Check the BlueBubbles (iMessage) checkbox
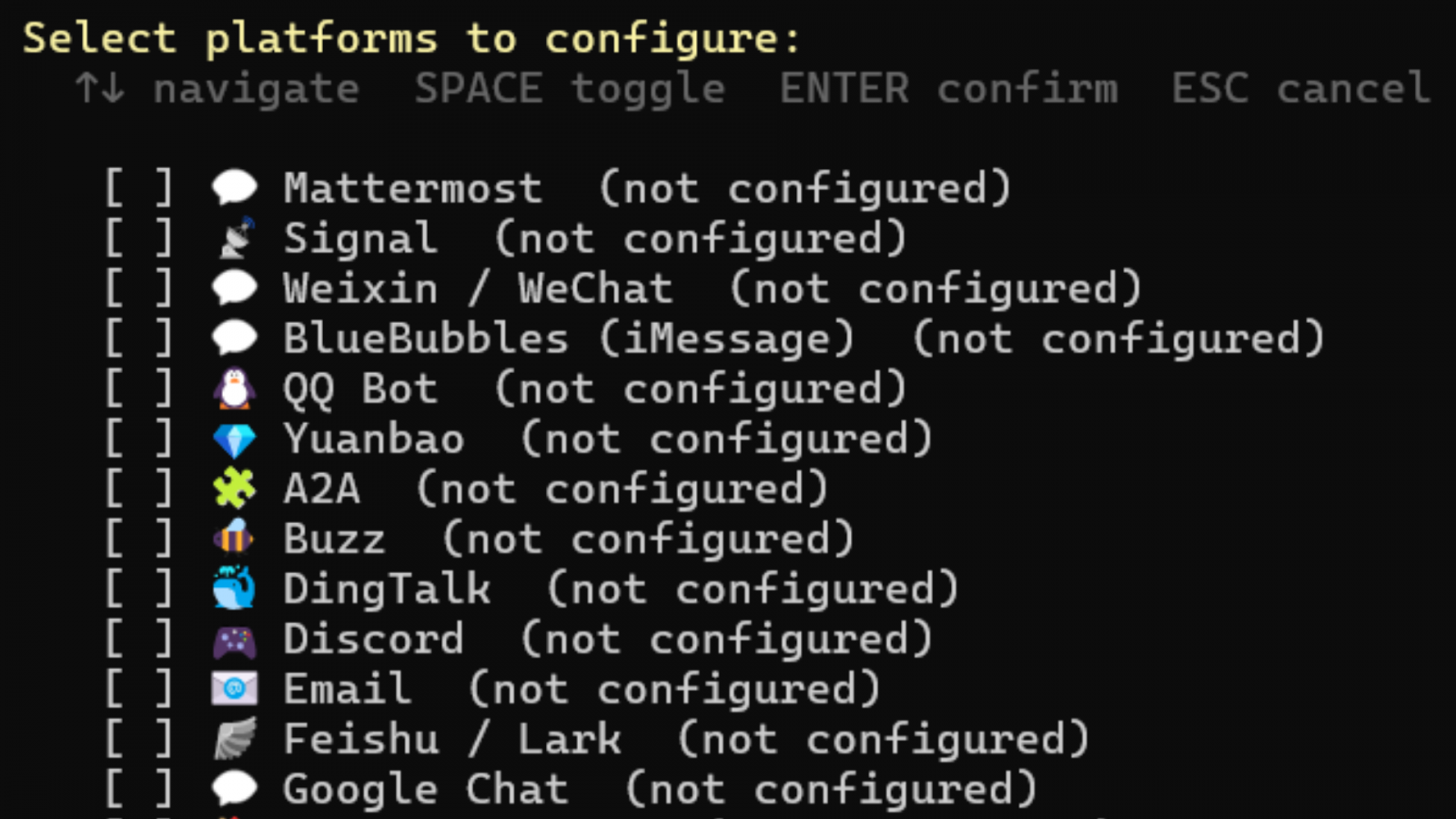The width and height of the screenshot is (1456, 819). click(138, 339)
